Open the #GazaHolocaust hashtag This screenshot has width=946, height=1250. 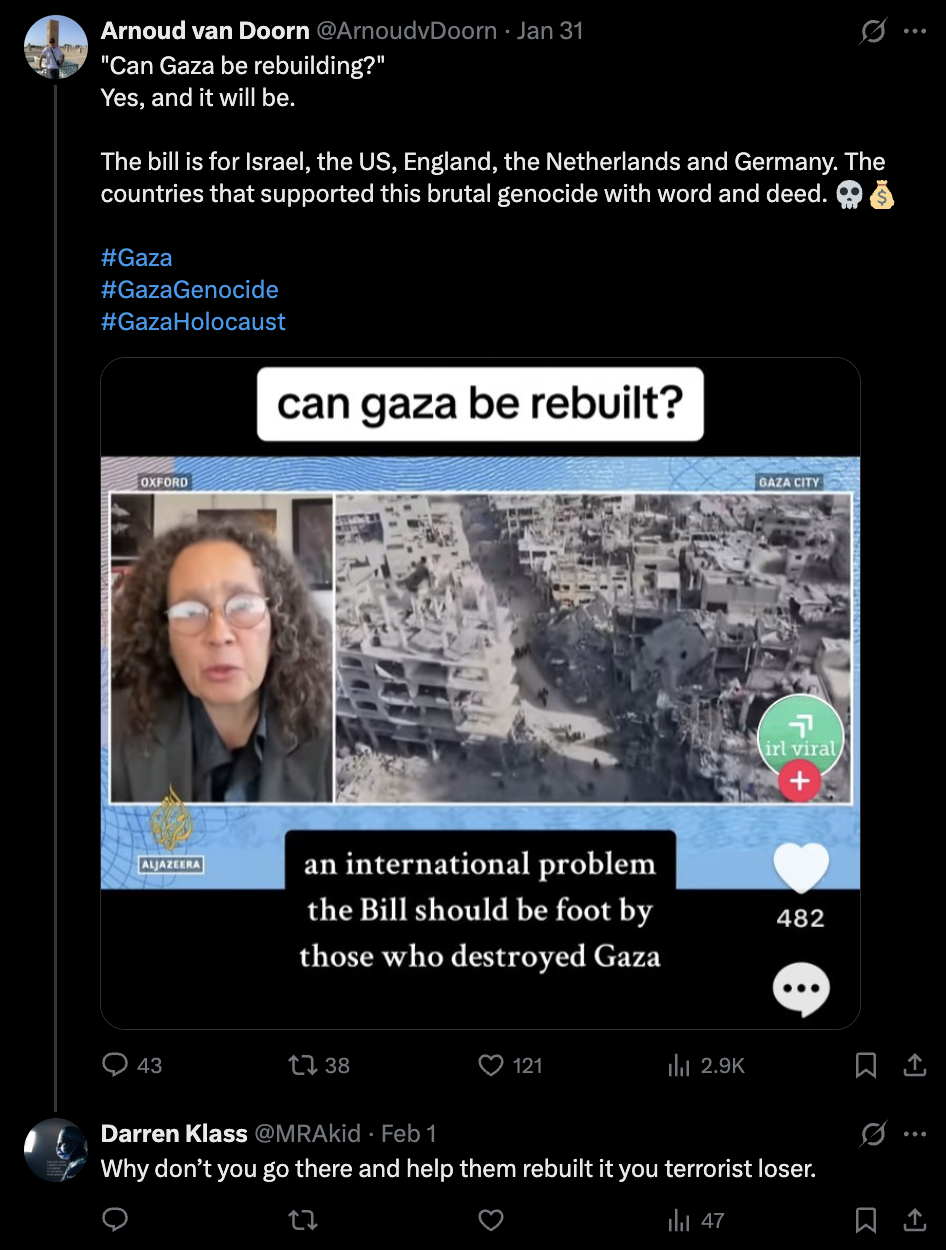[x=193, y=322]
